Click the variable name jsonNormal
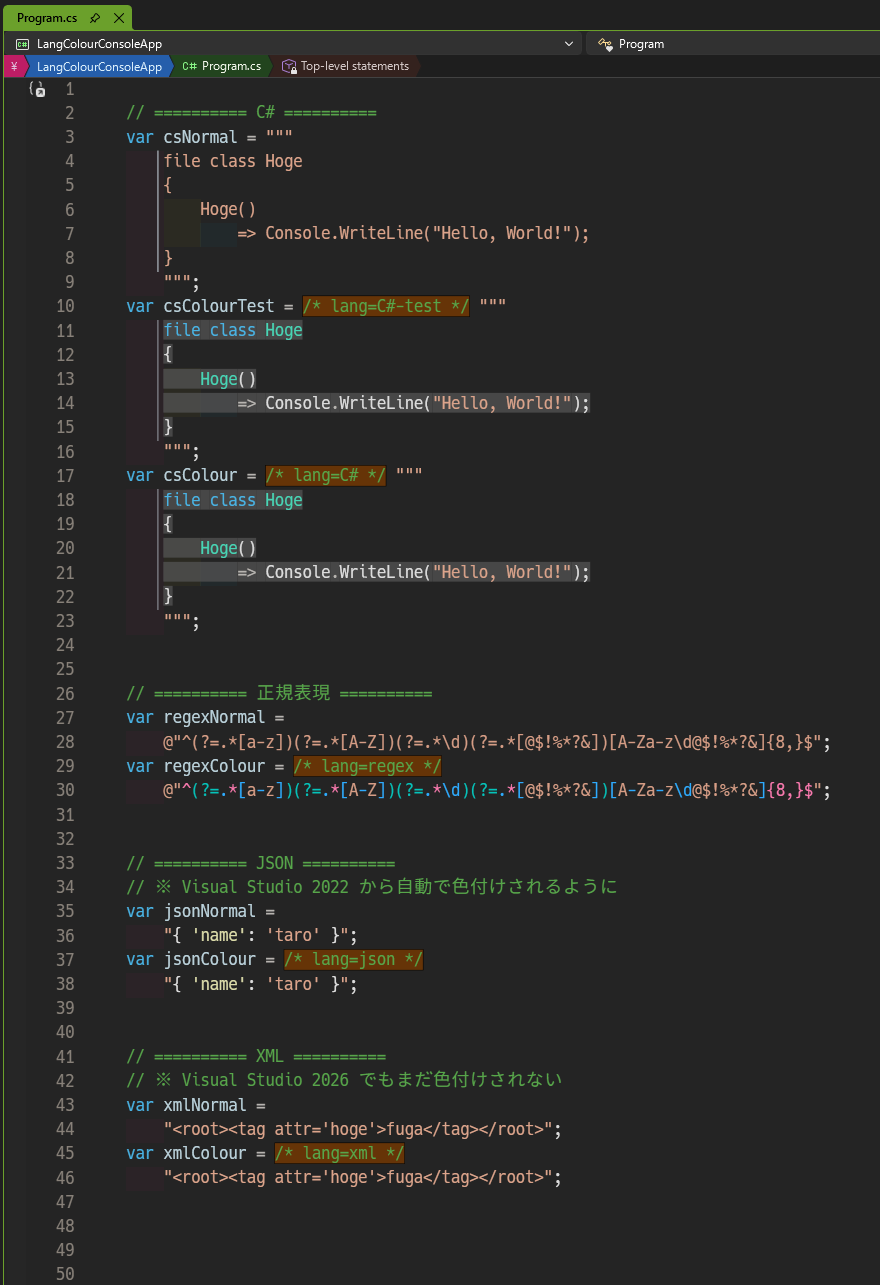Image resolution: width=880 pixels, height=1285 pixels. pos(210,911)
